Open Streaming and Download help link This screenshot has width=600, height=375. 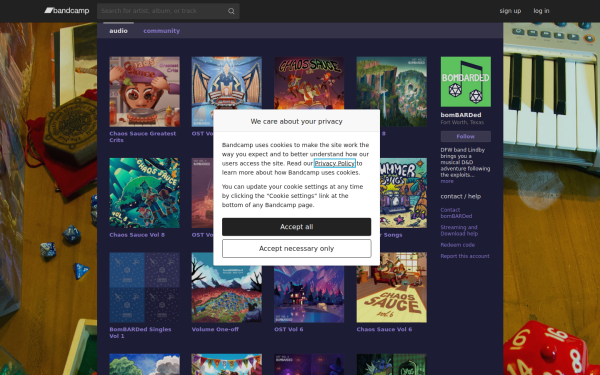click(459, 230)
